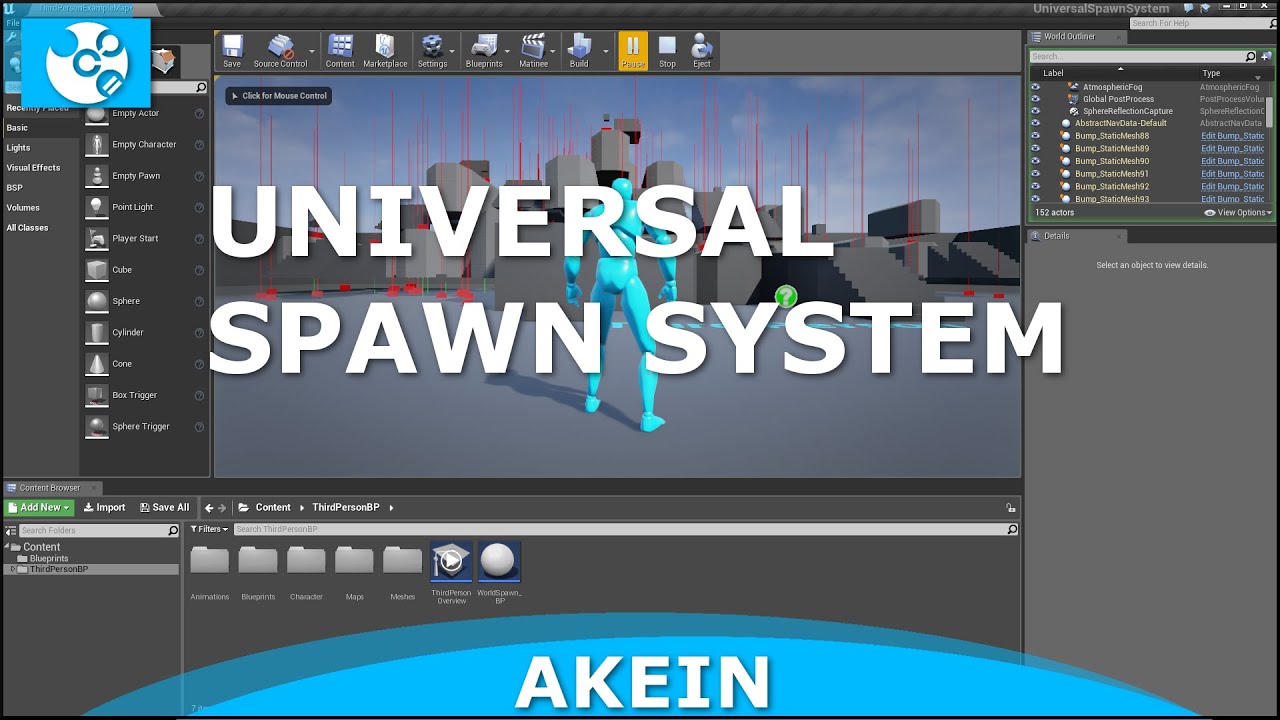Pause the running simulation
Image resolution: width=1280 pixels, height=720 pixels.
(633, 50)
